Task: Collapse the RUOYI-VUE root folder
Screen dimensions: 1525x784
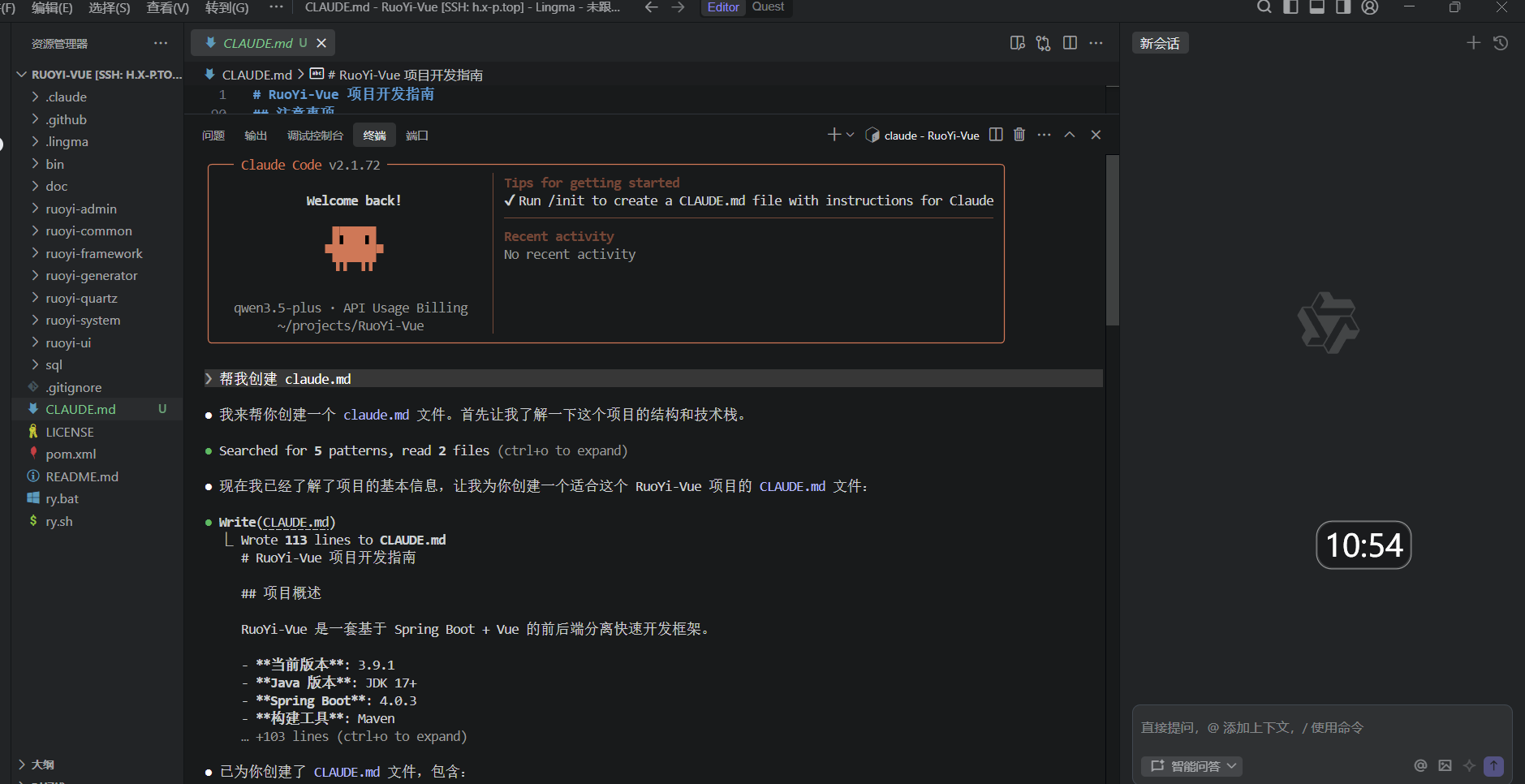Action: 97,75
